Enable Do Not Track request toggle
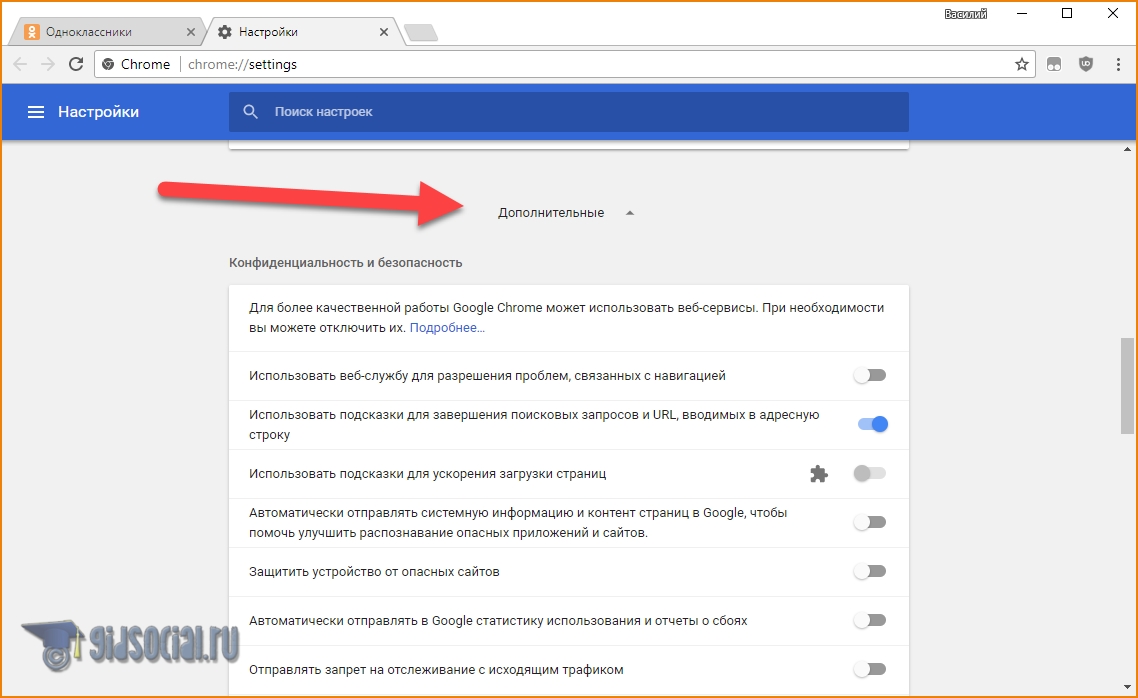The image size is (1138, 698). 870,669
